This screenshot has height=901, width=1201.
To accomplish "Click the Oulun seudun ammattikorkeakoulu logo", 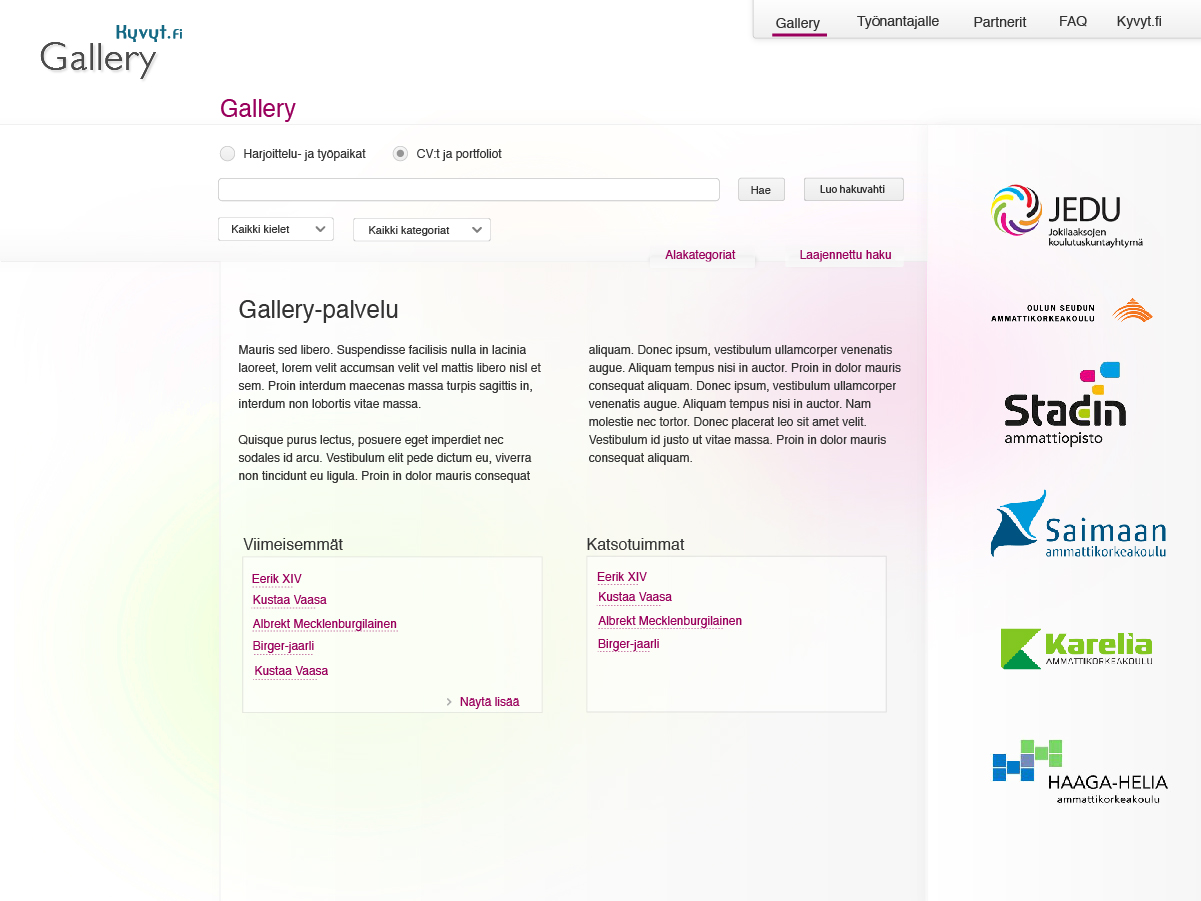I will pos(1071,311).
